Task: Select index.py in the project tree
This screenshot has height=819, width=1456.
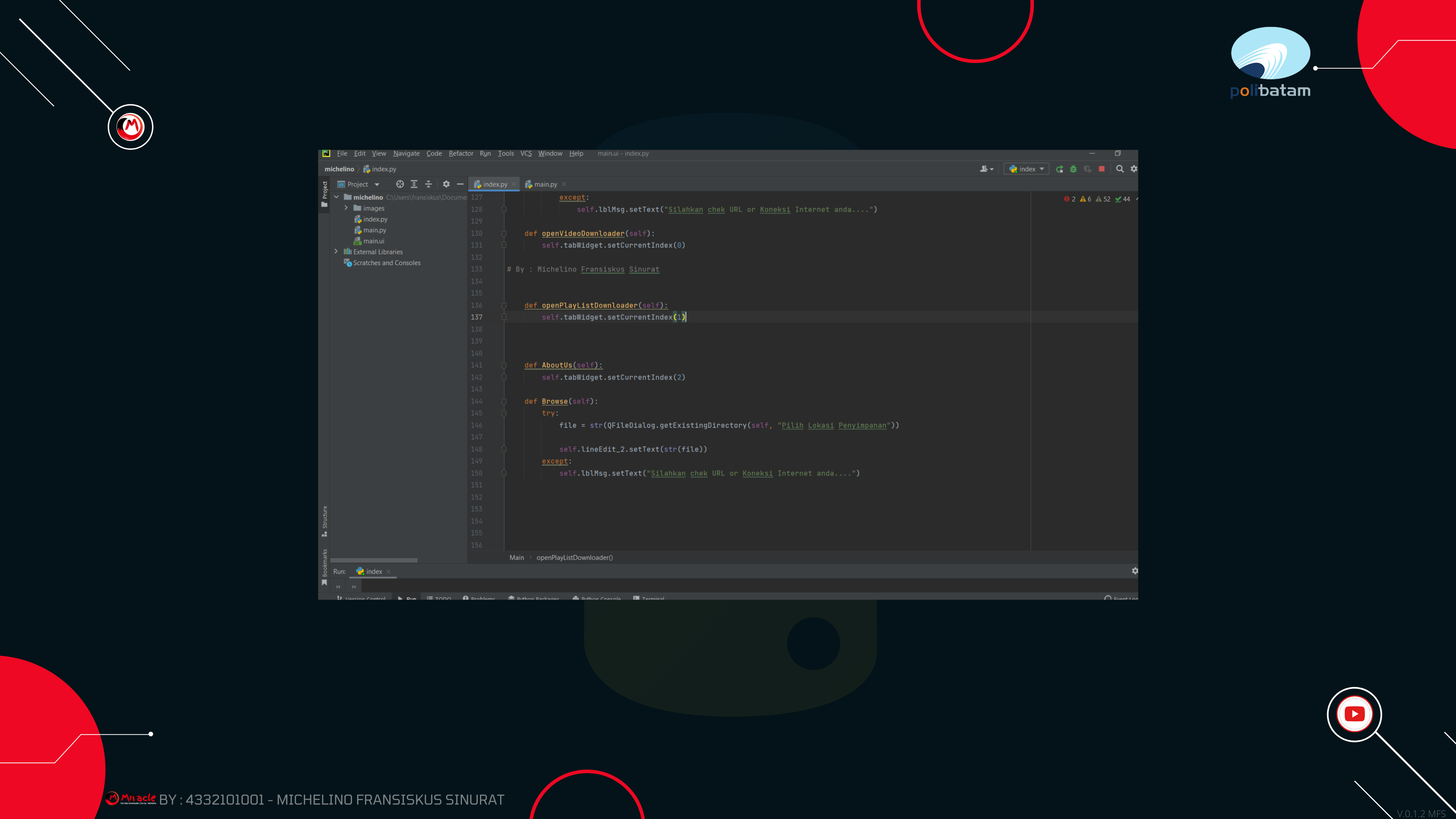Action: [x=375, y=219]
